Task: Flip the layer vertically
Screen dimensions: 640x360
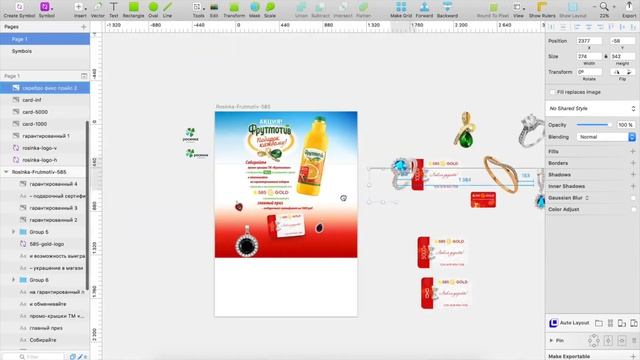Action: tap(629, 72)
